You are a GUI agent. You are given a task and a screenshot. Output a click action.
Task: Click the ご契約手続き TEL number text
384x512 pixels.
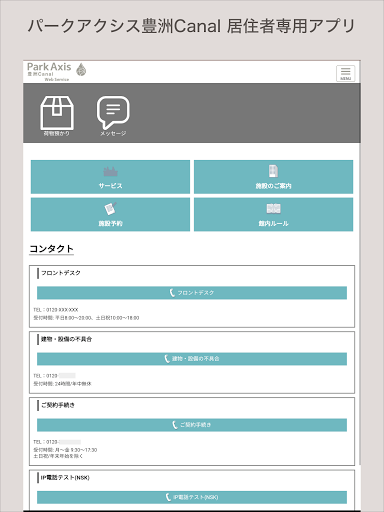pos(57,442)
